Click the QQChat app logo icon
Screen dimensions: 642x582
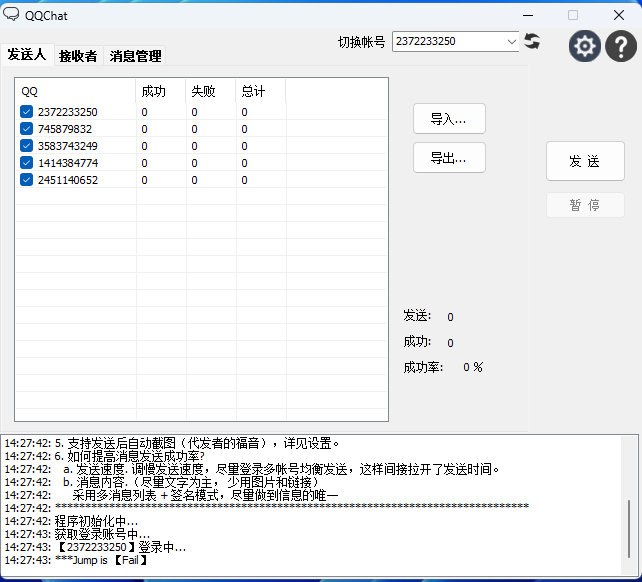click(x=12, y=15)
